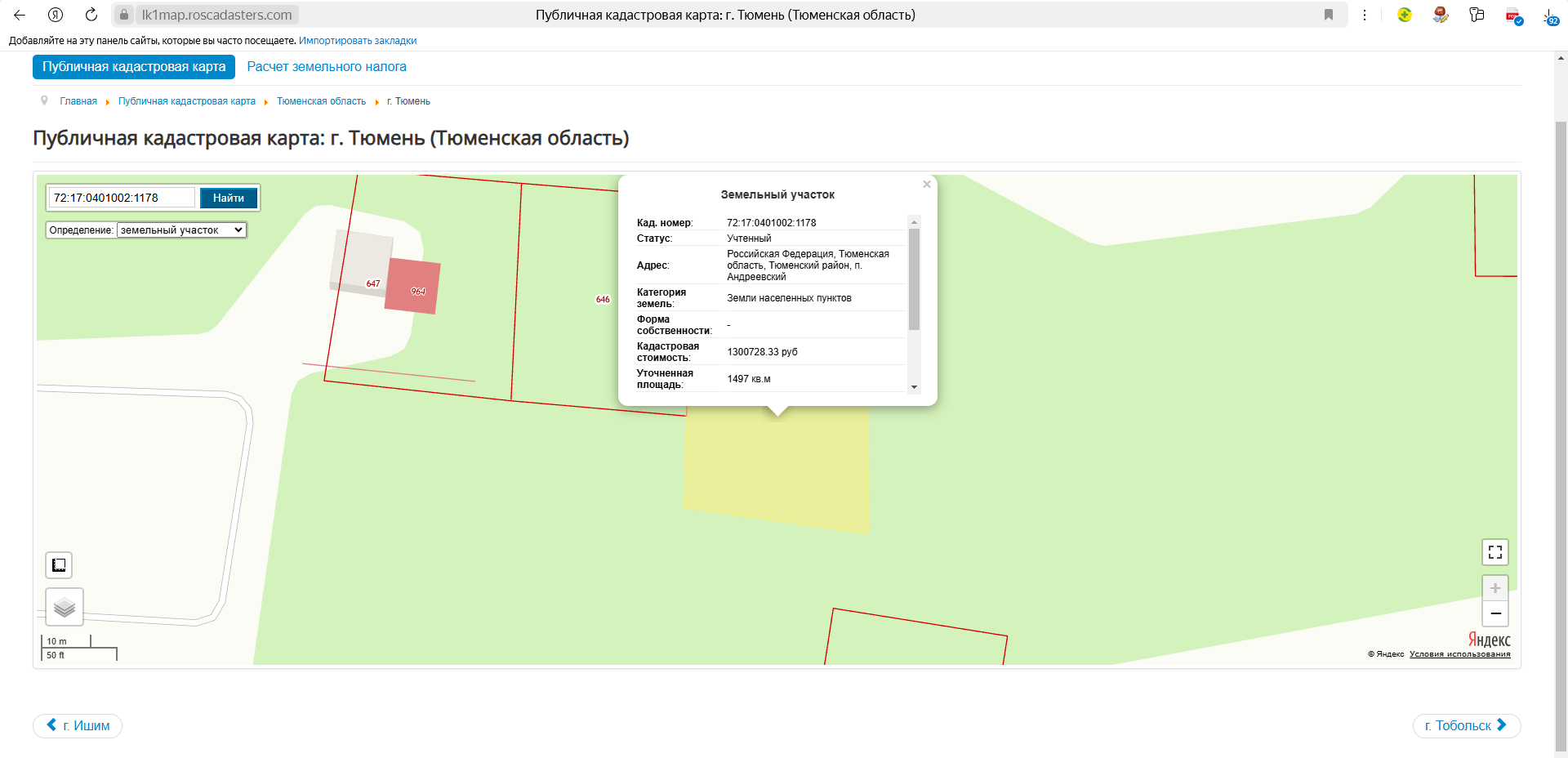Close the Земельный участок popup
The height and width of the screenshot is (758, 1568).
click(927, 185)
